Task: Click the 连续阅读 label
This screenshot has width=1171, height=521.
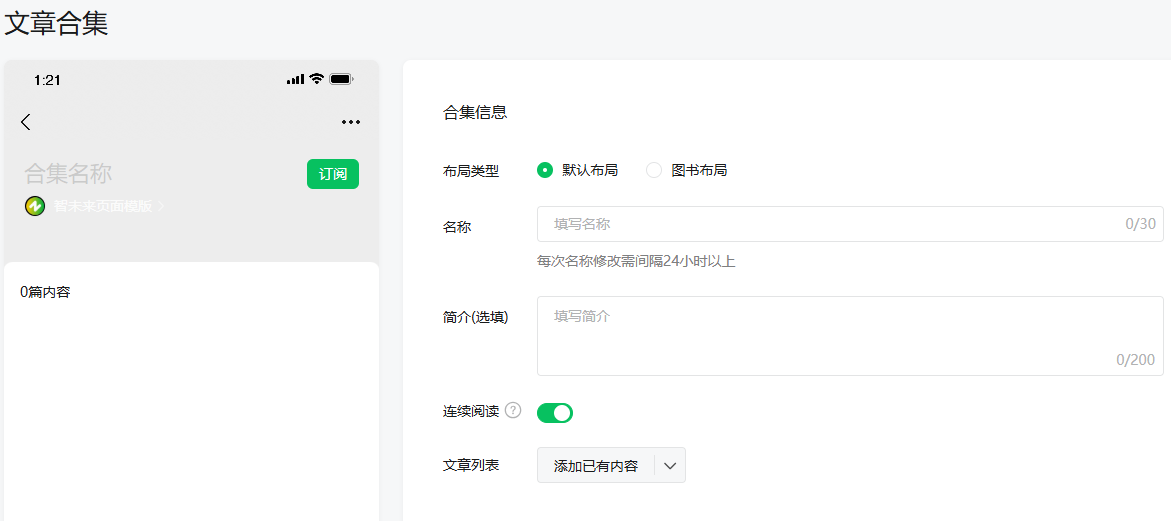Action: (x=471, y=411)
